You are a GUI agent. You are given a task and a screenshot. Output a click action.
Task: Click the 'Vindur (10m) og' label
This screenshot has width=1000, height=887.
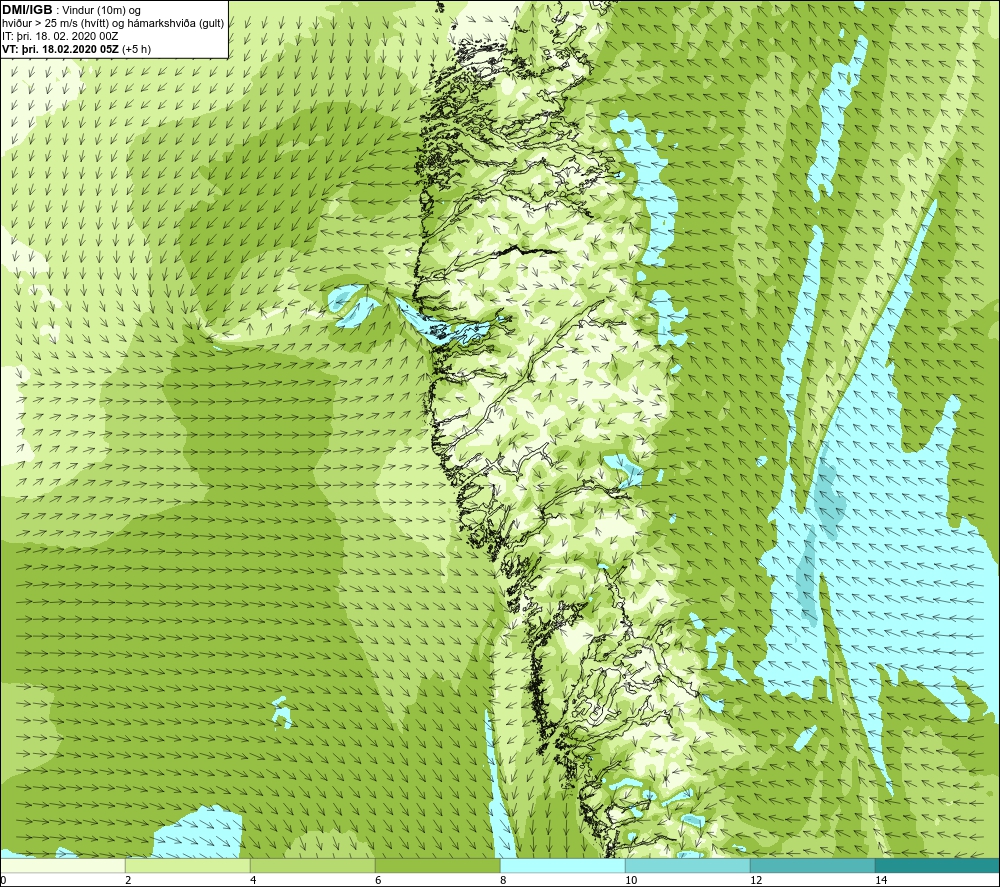point(103,11)
